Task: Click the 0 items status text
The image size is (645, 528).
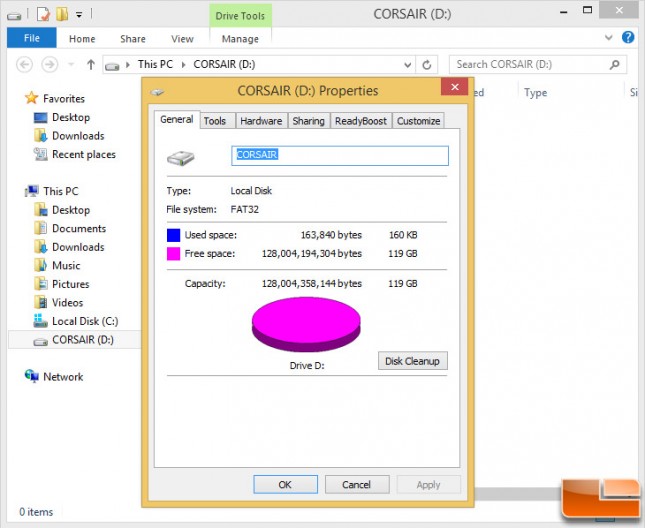Action: pyautogui.click(x=36, y=512)
